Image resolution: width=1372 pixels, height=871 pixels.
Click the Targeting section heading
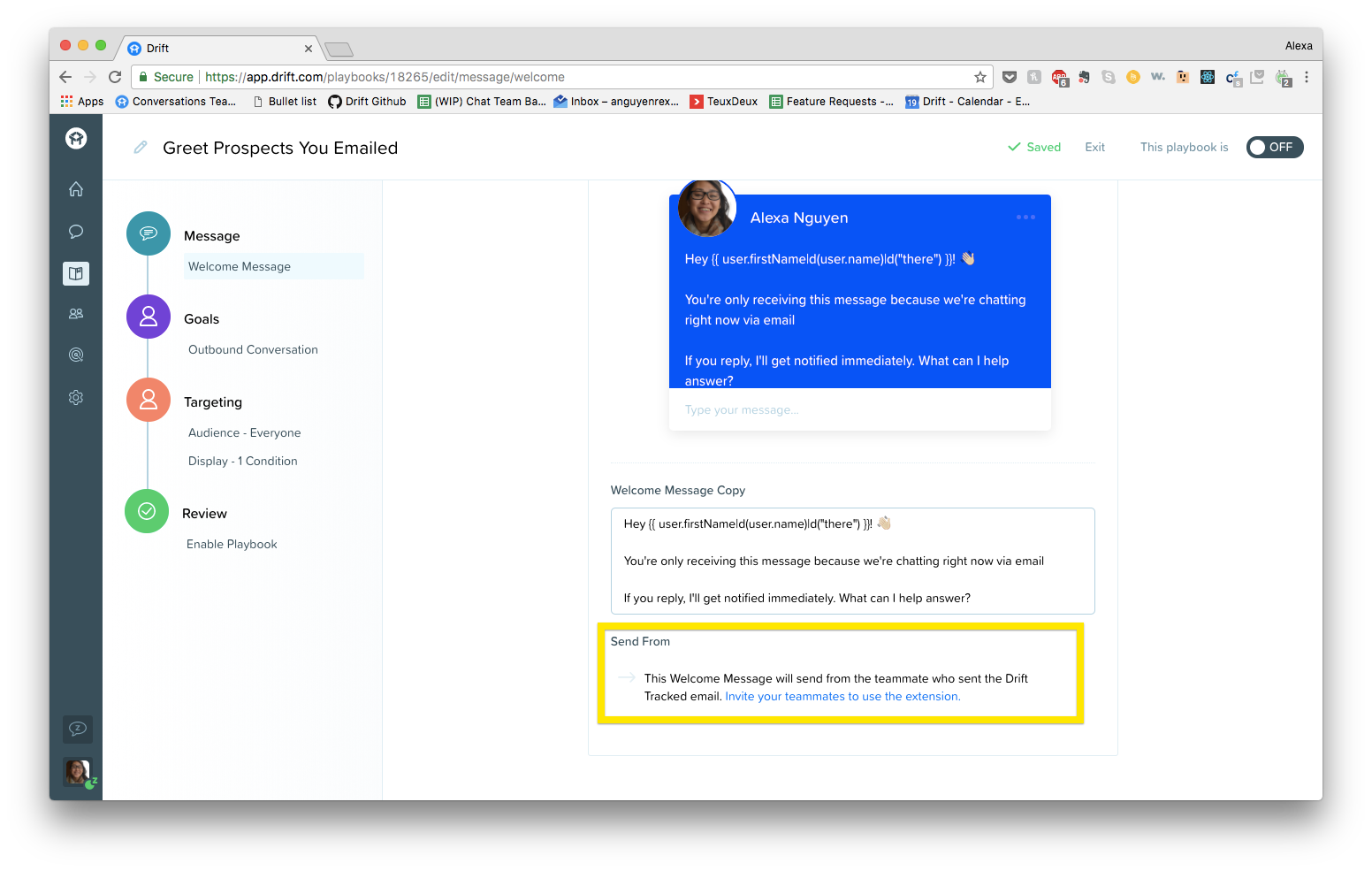pos(213,402)
